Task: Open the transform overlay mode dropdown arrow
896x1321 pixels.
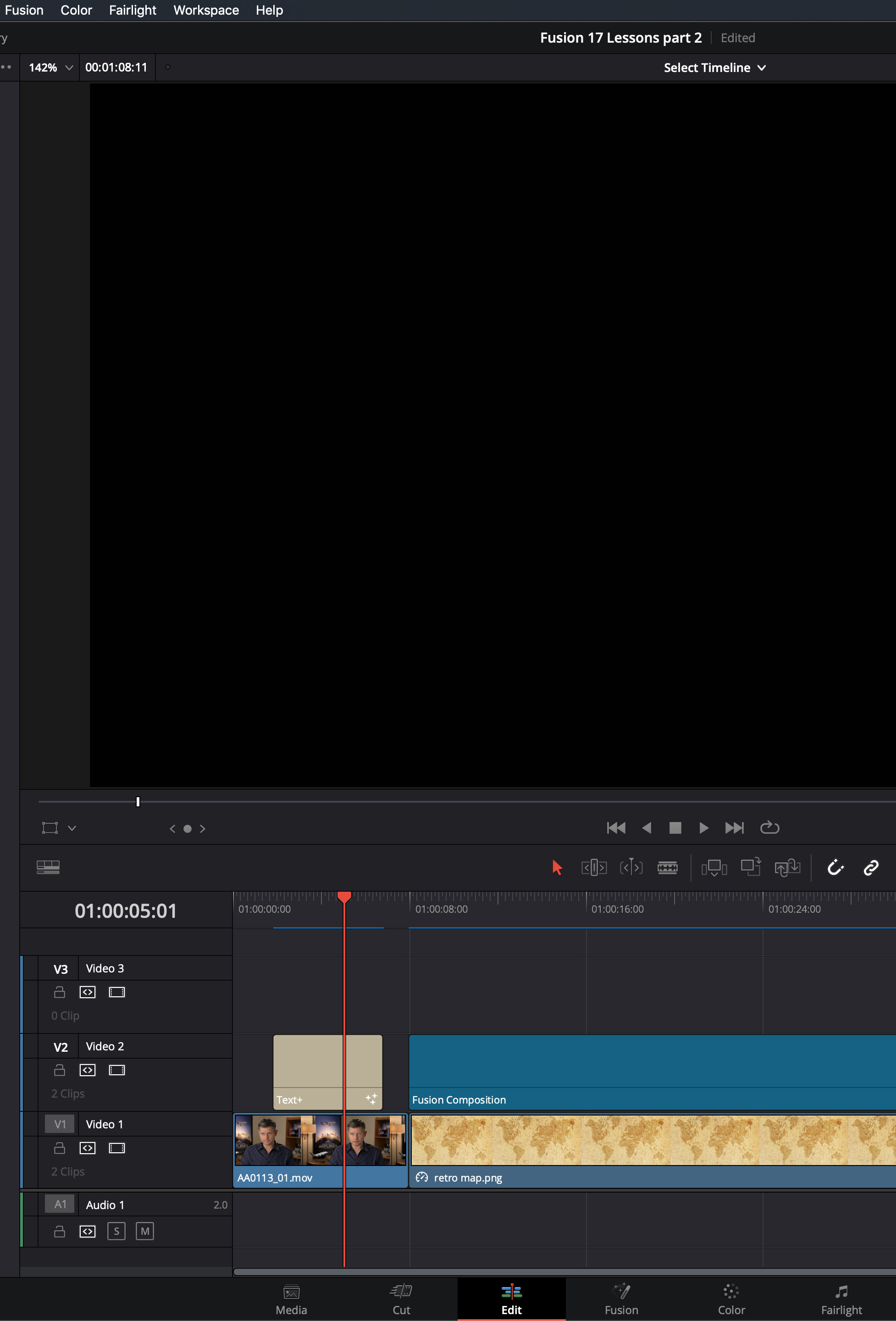Action: (72, 828)
